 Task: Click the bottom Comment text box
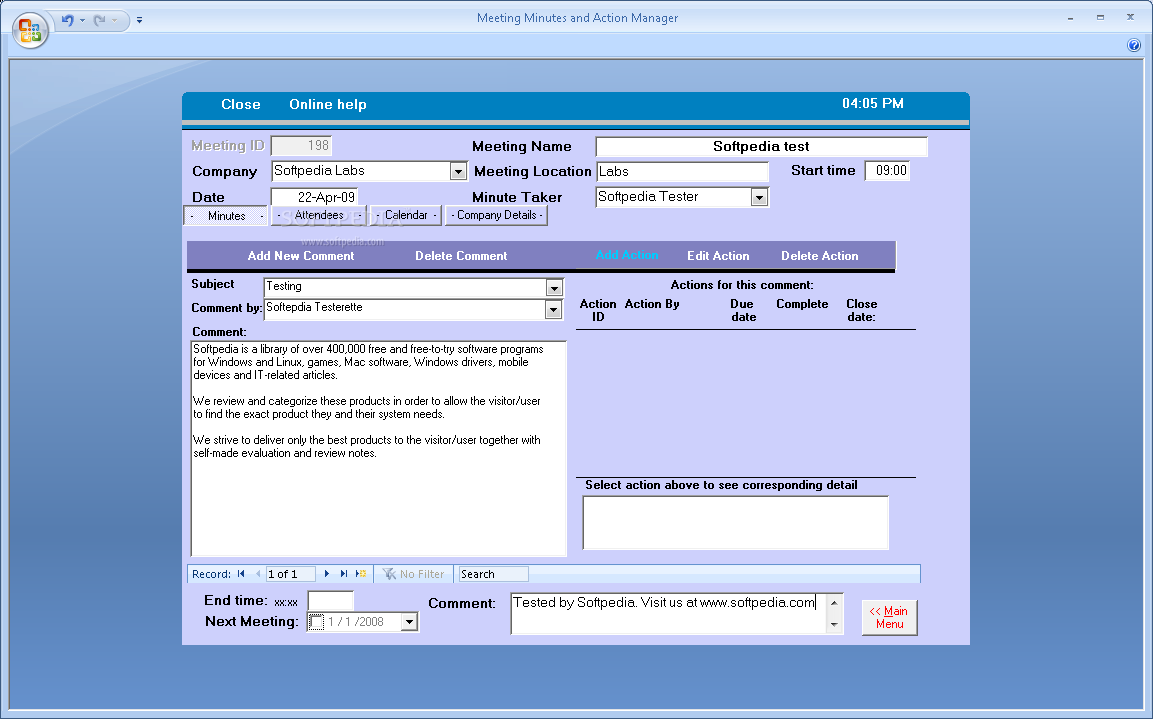pyautogui.click(x=669, y=614)
